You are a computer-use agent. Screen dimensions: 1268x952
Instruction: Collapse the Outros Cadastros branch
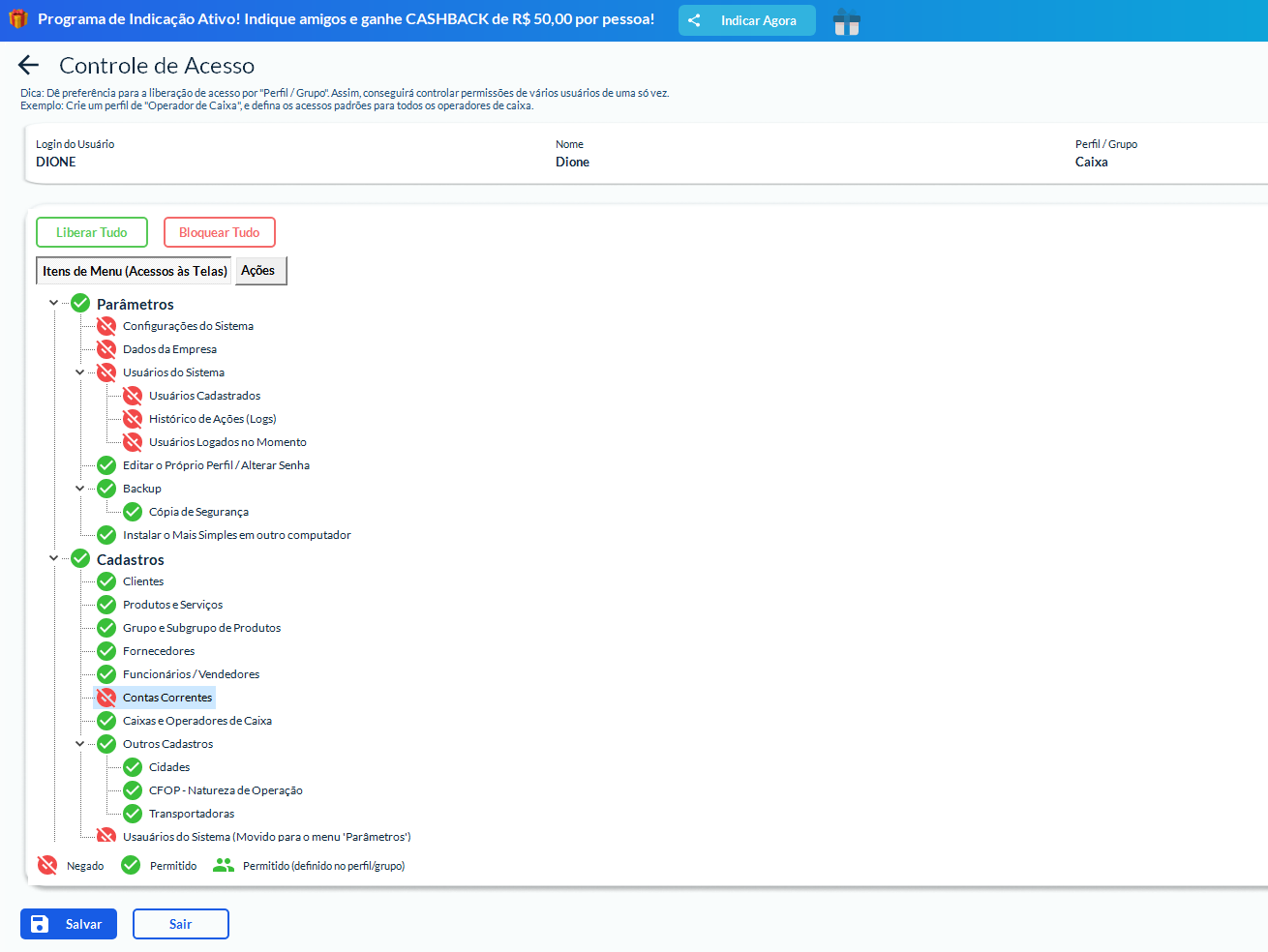(x=80, y=744)
